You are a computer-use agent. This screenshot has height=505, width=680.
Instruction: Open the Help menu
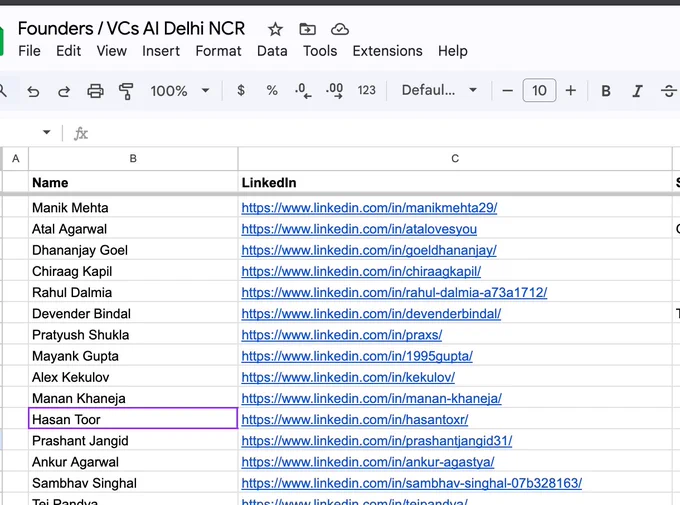453,51
